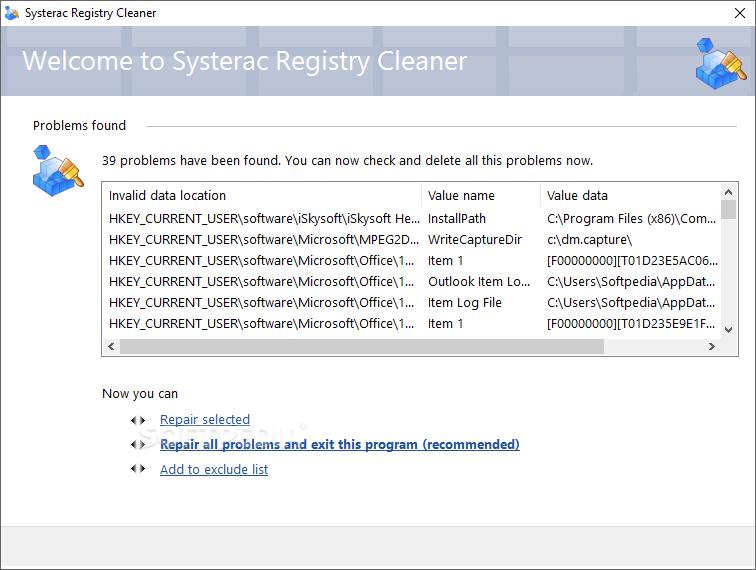Sort by Invalid data location column header

point(262,195)
